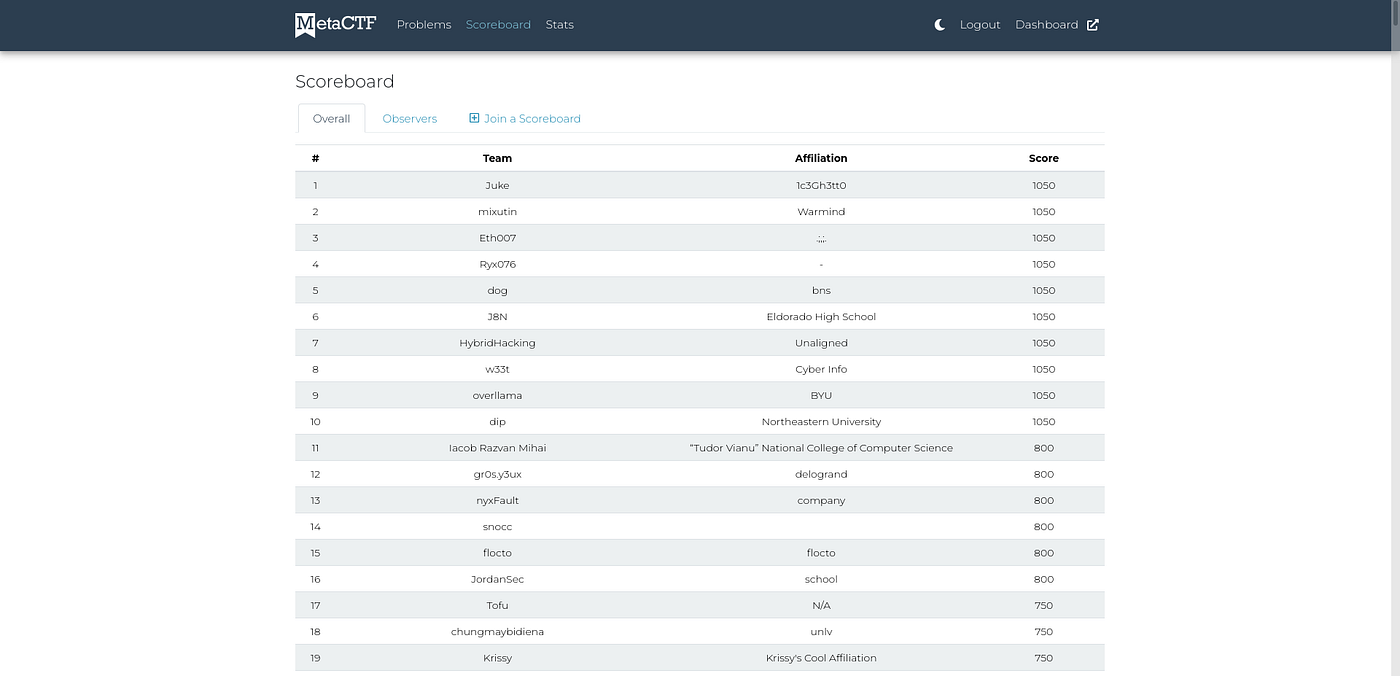The height and width of the screenshot is (676, 1400).
Task: Switch to the Observers tab
Action: click(x=410, y=118)
